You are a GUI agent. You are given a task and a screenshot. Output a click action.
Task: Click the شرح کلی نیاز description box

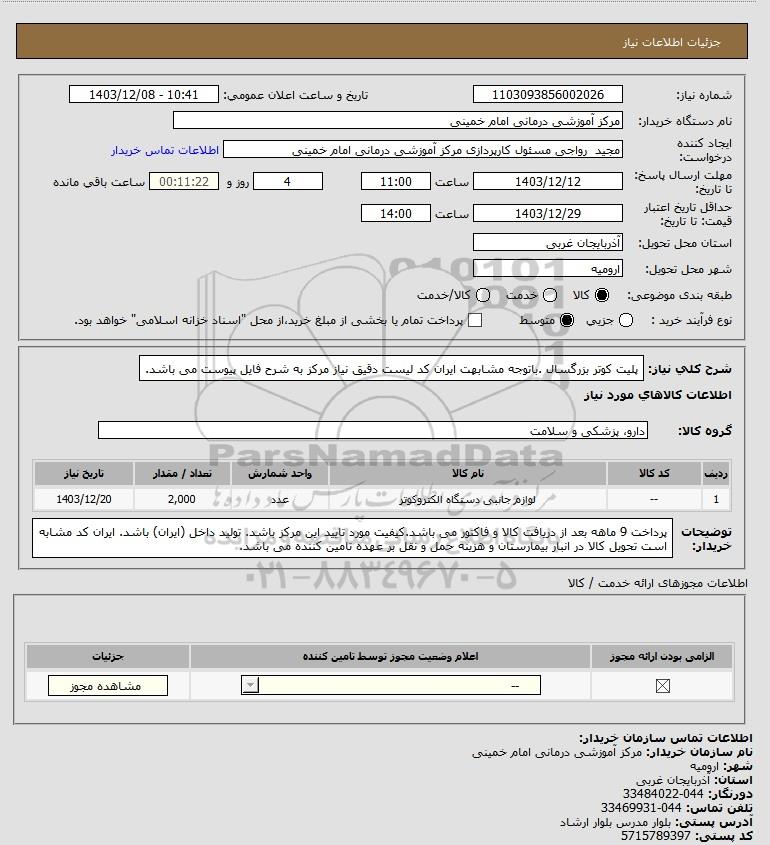[x=391, y=369]
